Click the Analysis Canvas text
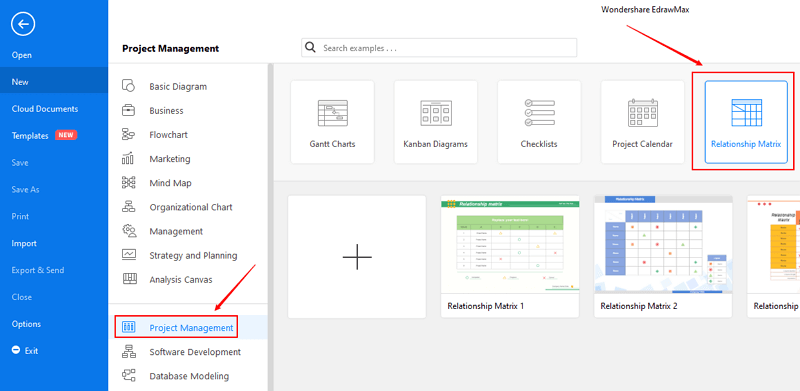Viewport: 800px width, 391px height. point(181,280)
